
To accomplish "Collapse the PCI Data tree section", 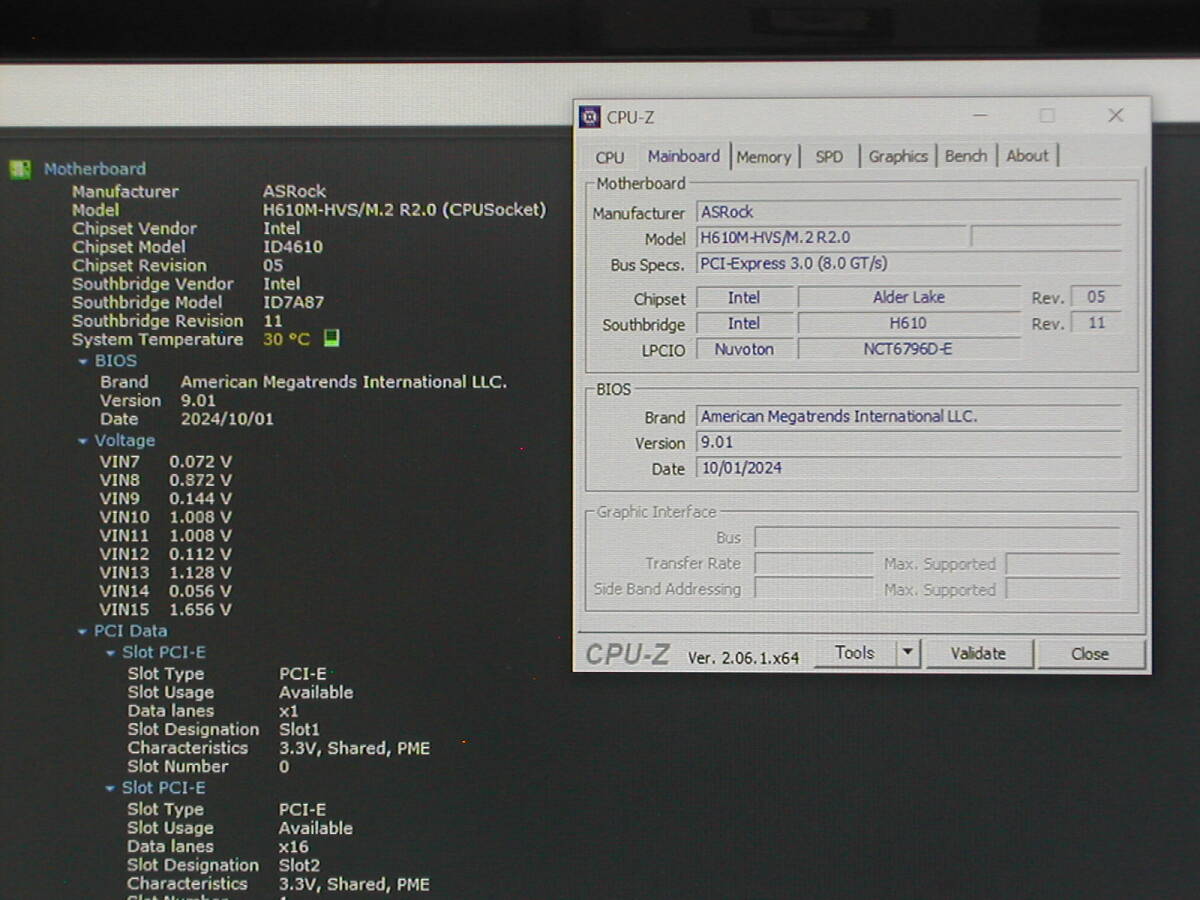I will tap(83, 631).
